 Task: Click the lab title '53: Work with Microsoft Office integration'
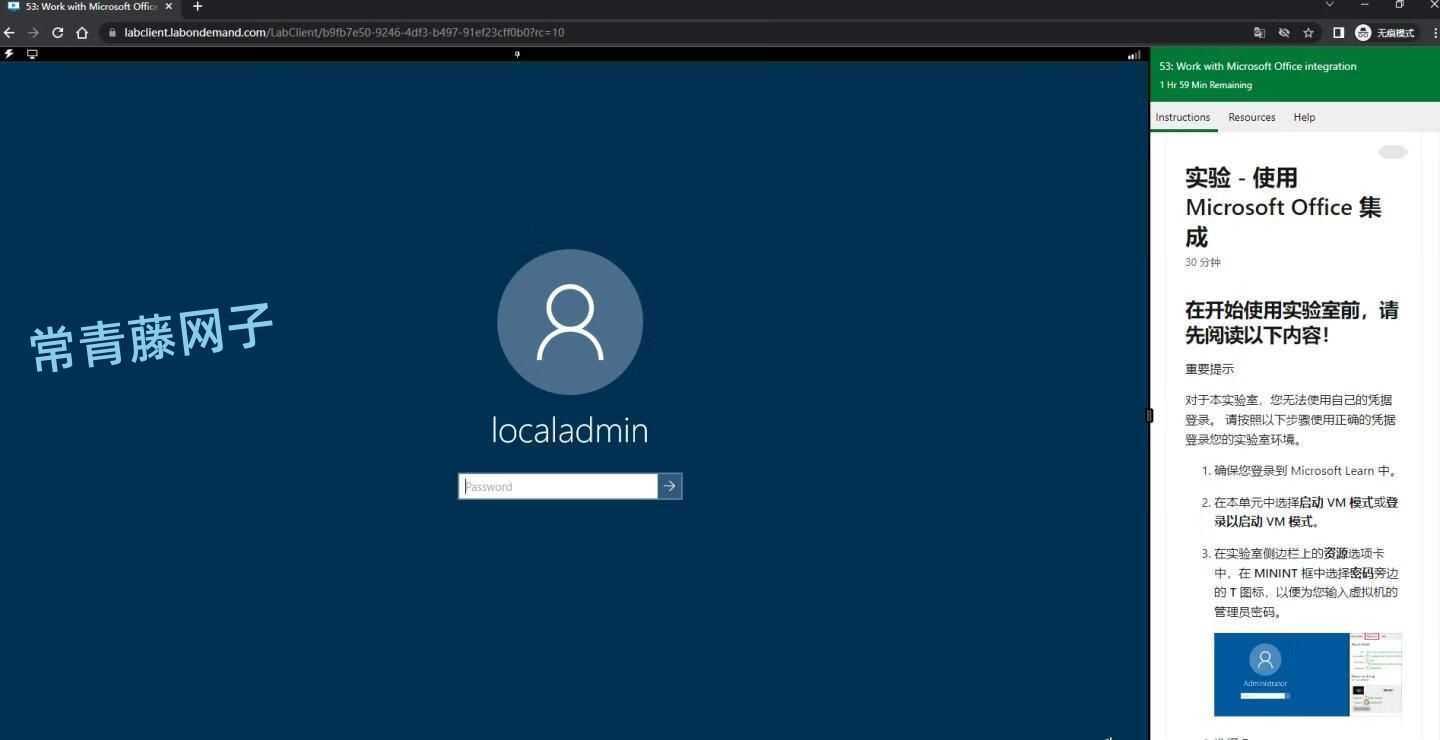pos(1258,66)
